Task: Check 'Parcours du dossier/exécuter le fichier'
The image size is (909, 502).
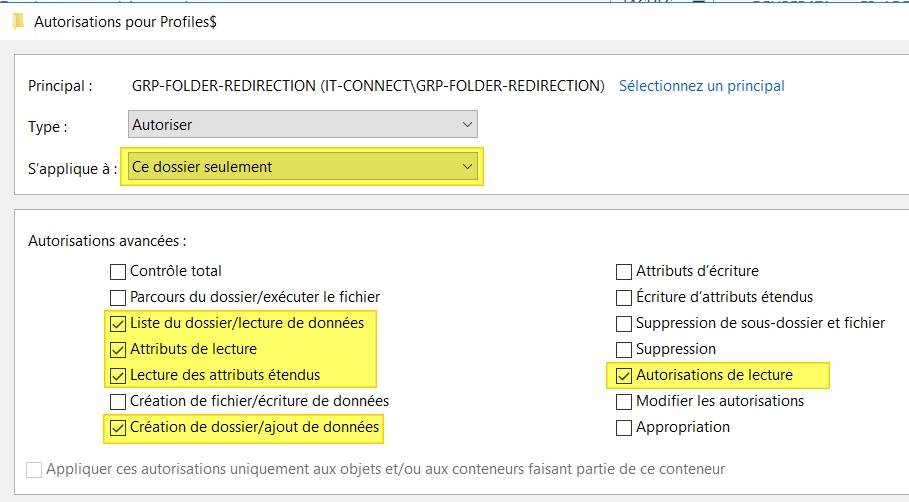Action: 118,297
